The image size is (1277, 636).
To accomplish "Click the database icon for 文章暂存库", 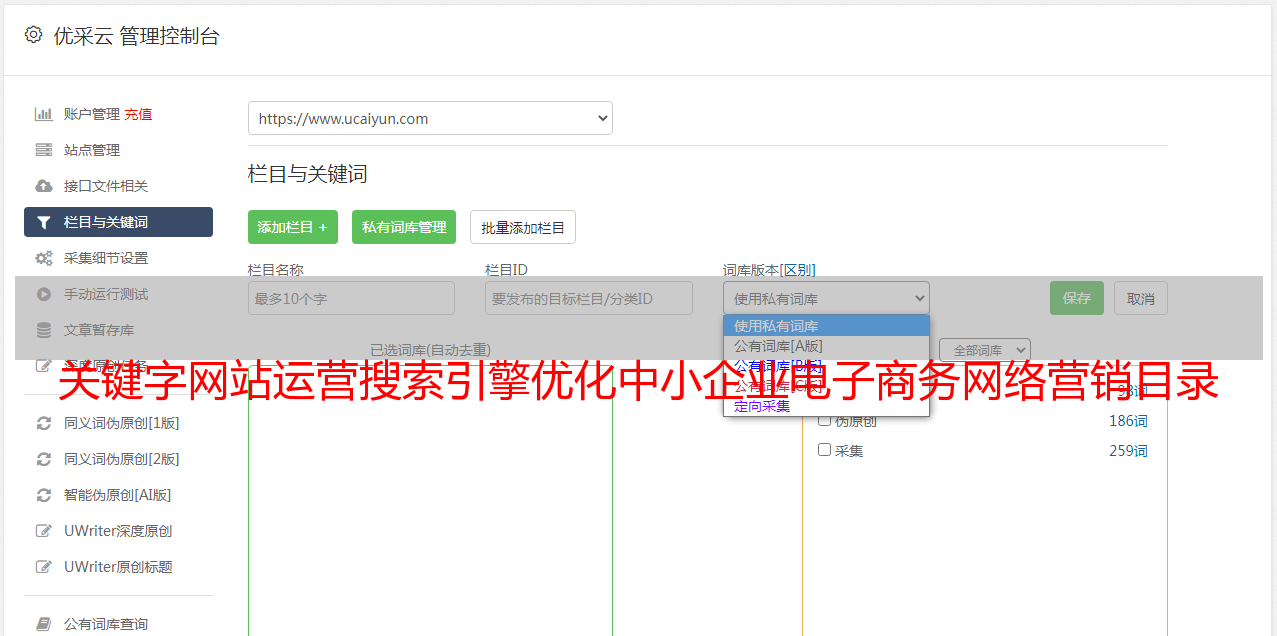I will [x=44, y=330].
